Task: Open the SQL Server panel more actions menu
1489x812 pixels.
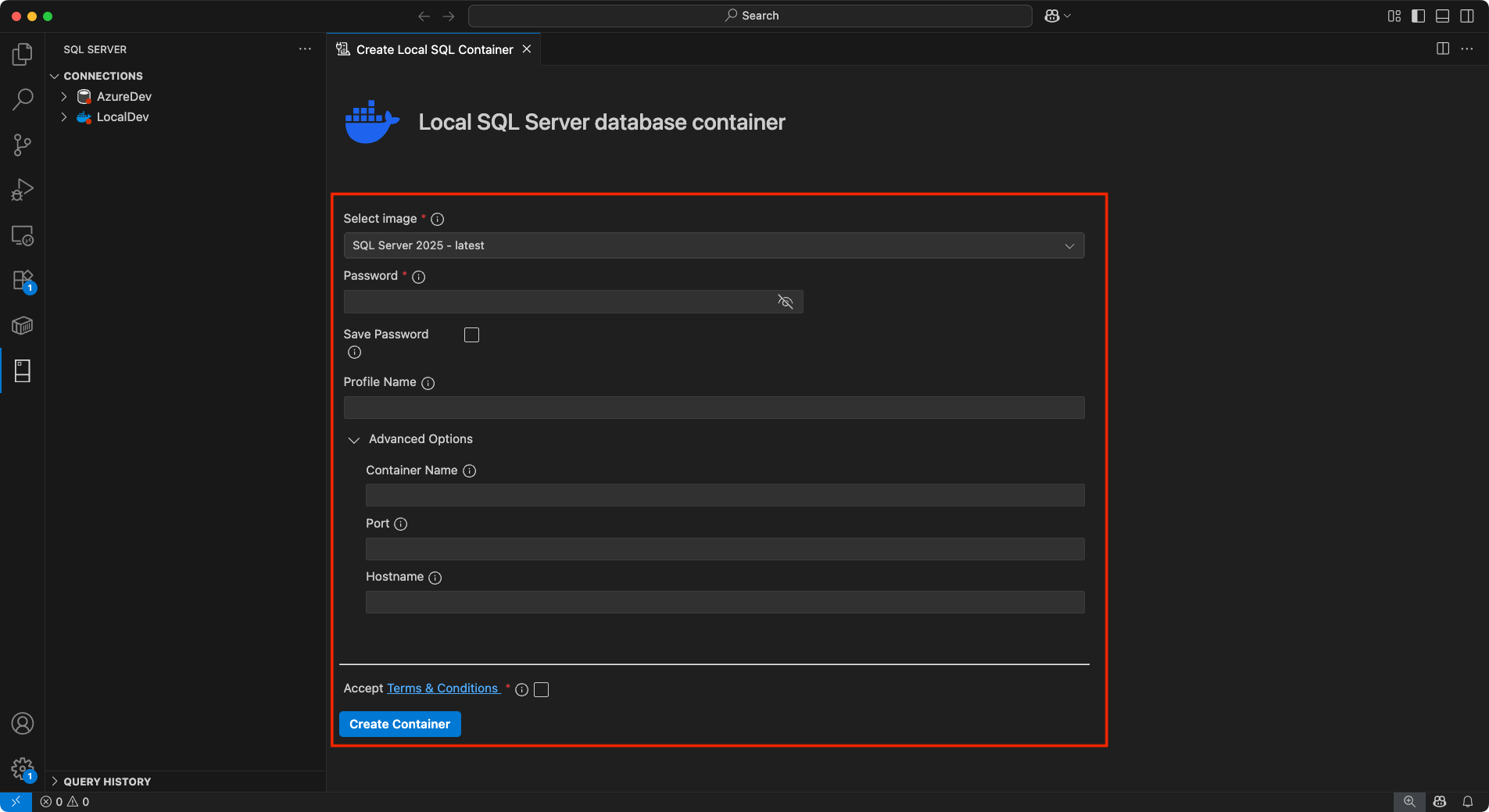Action: [304, 48]
